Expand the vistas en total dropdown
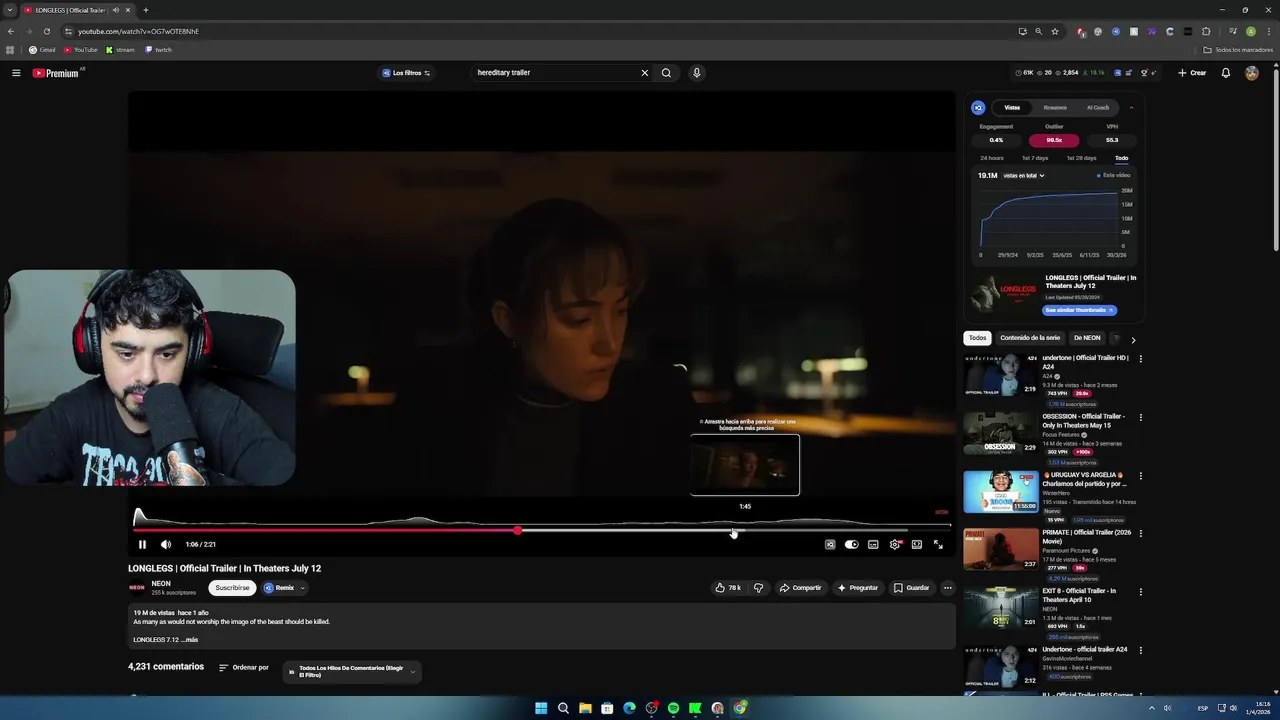 [1023, 176]
